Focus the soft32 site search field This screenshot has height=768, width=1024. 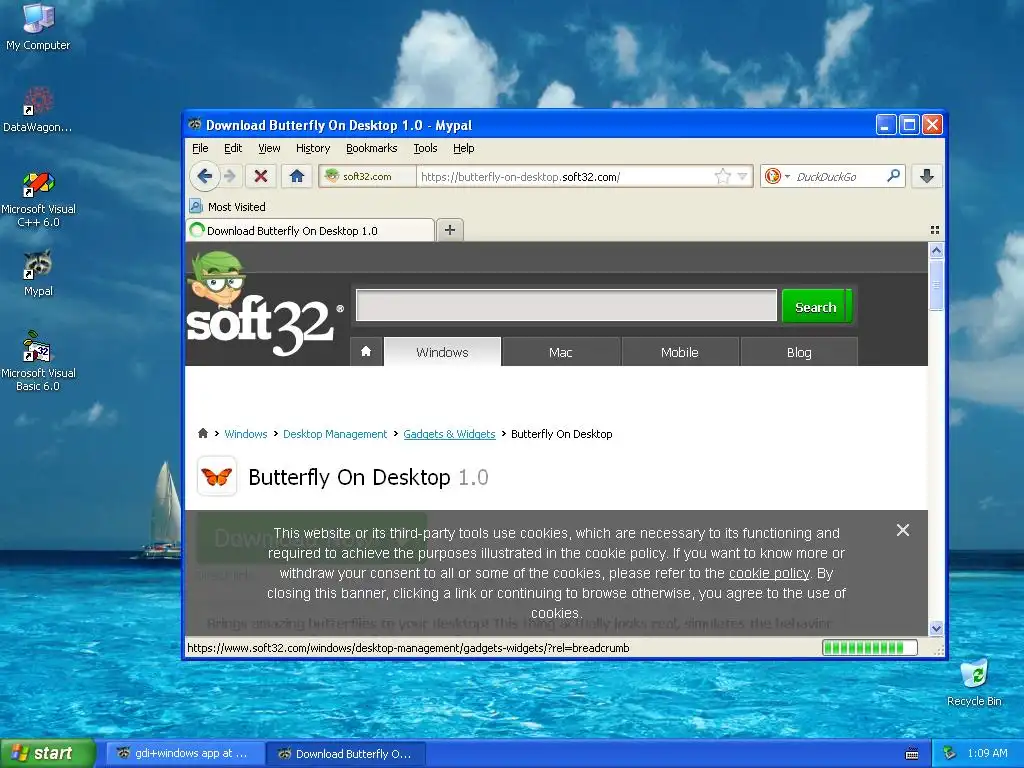(566, 306)
